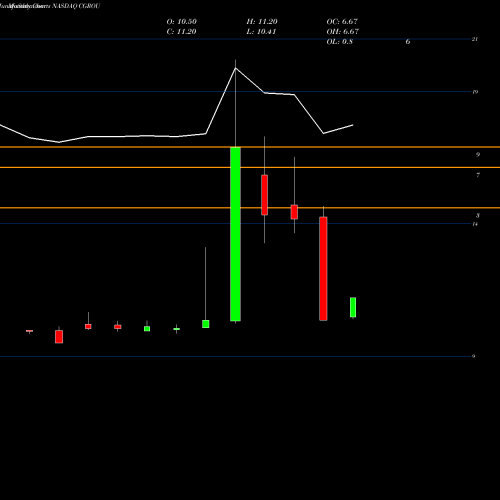Click the orange level label 7
Viewport: 500px width, 500px height.
pyautogui.click(x=478, y=175)
